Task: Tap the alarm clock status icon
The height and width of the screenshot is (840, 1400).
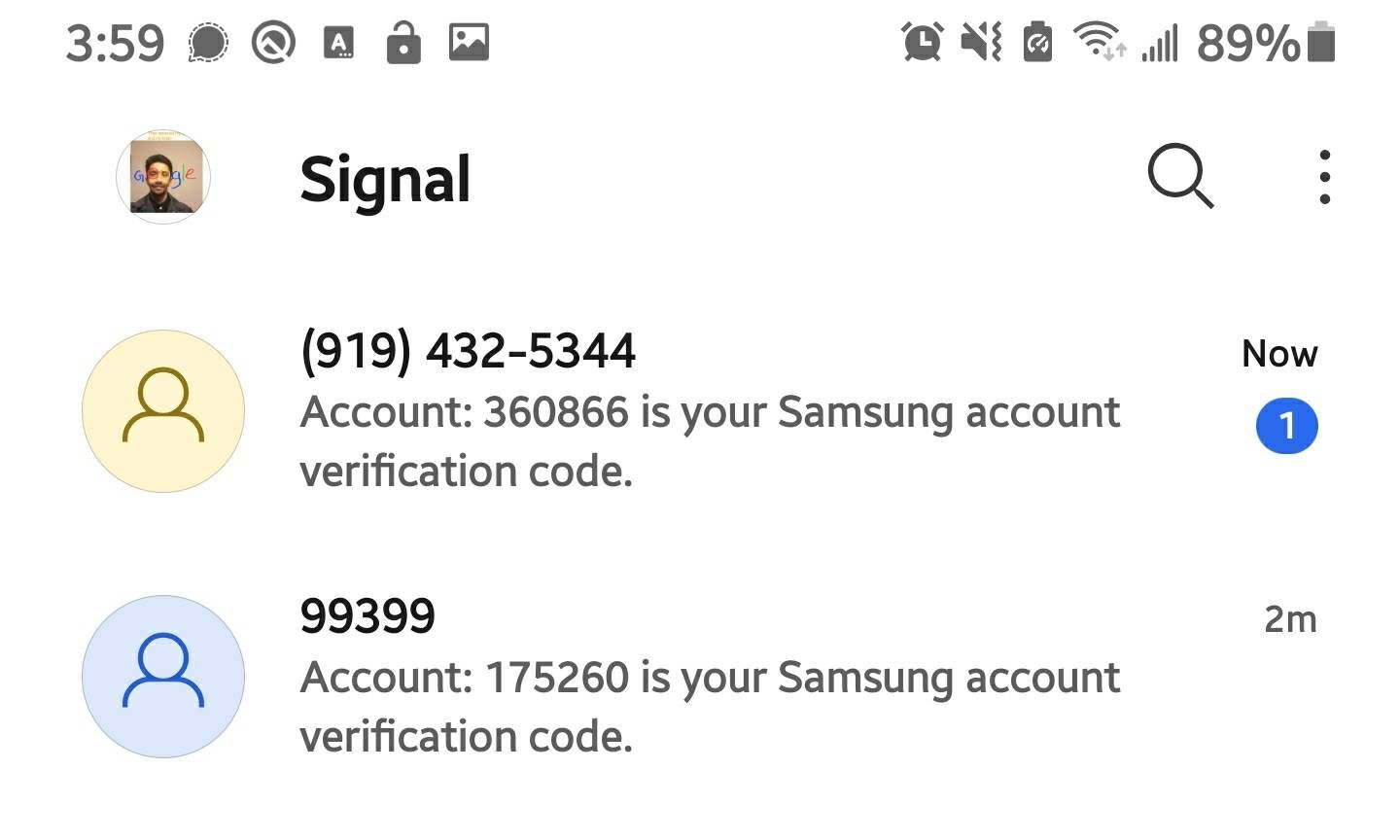Action: [x=922, y=42]
